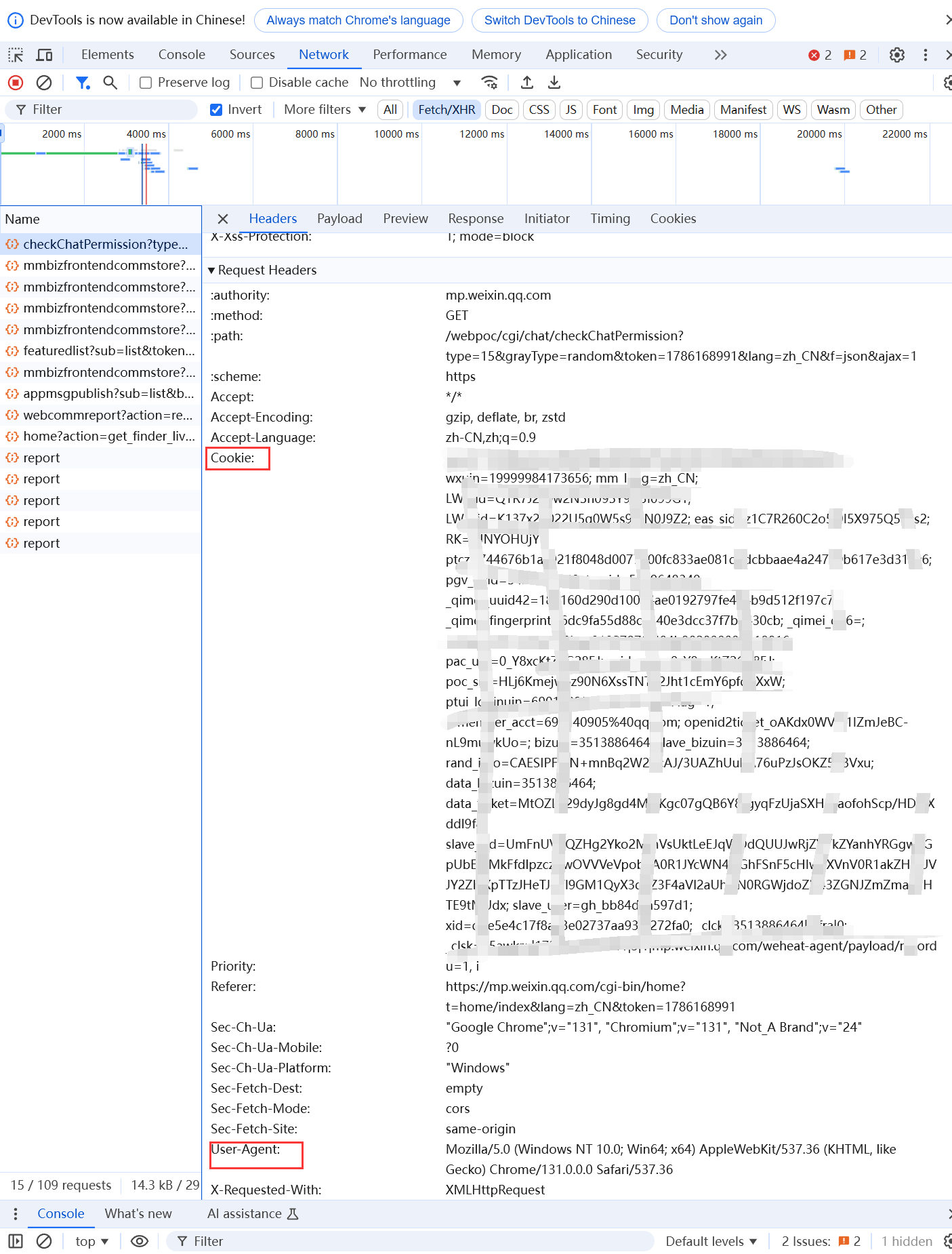Screen dimensions: 952x1254
Task: Stop recording network log
Action: point(16,83)
